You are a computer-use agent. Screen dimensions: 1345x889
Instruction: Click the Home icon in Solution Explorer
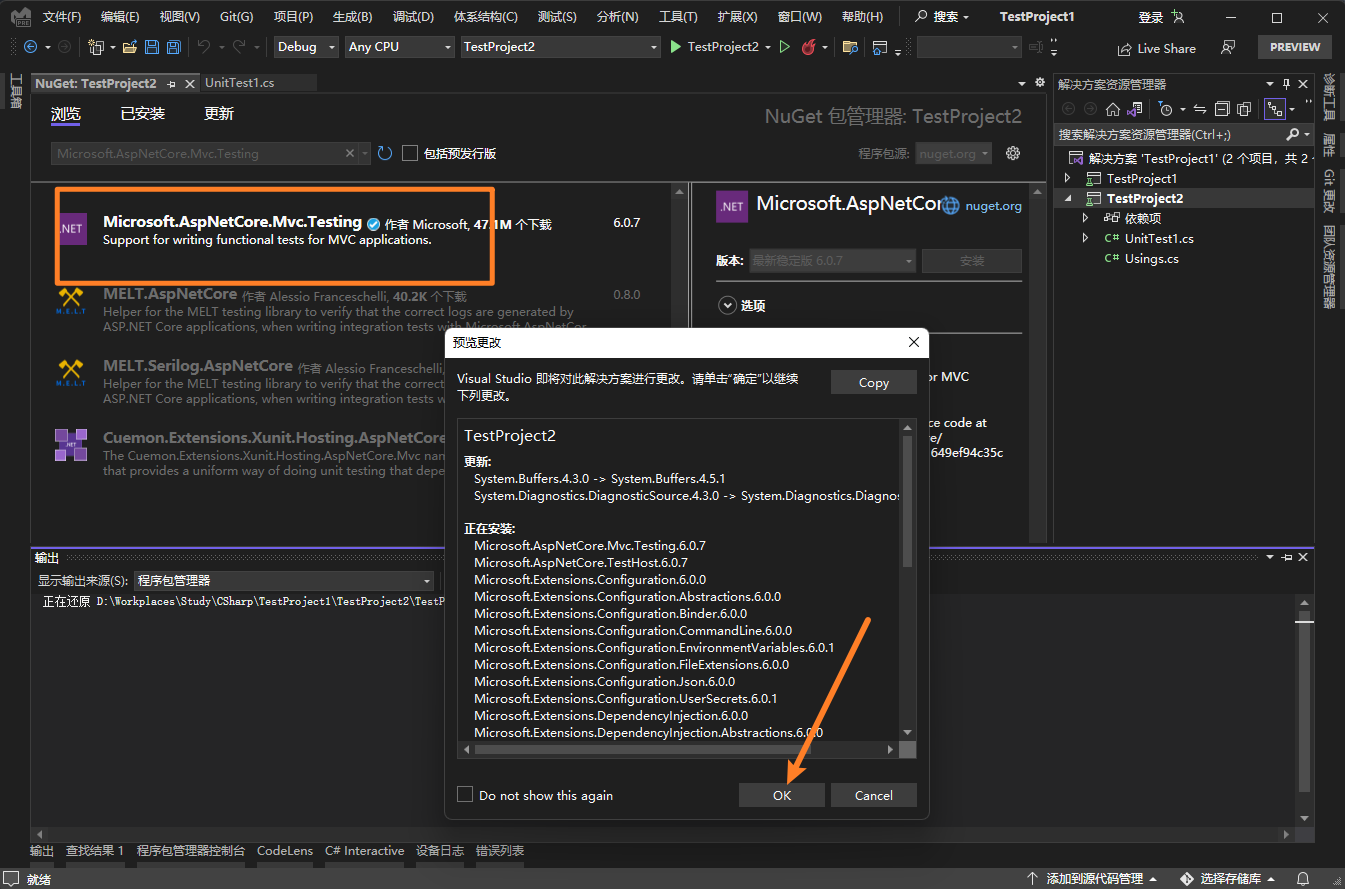click(x=1112, y=109)
